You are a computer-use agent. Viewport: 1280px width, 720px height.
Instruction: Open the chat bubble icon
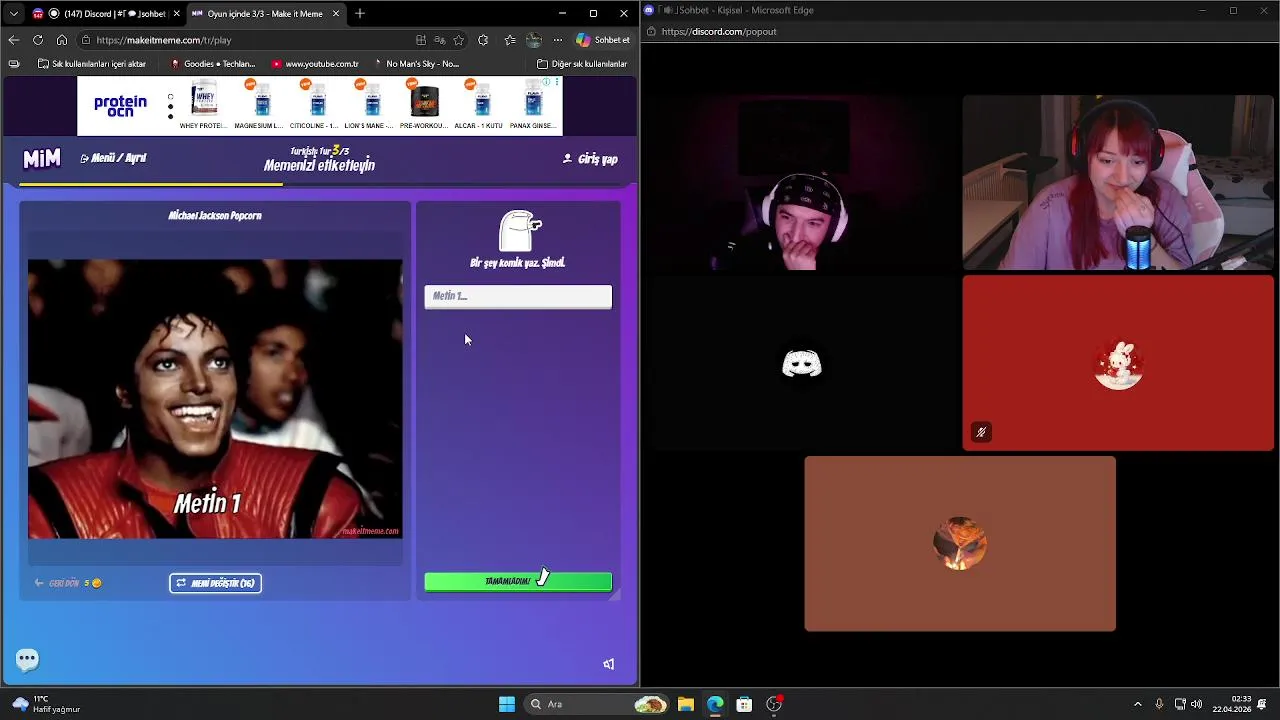(x=27, y=659)
